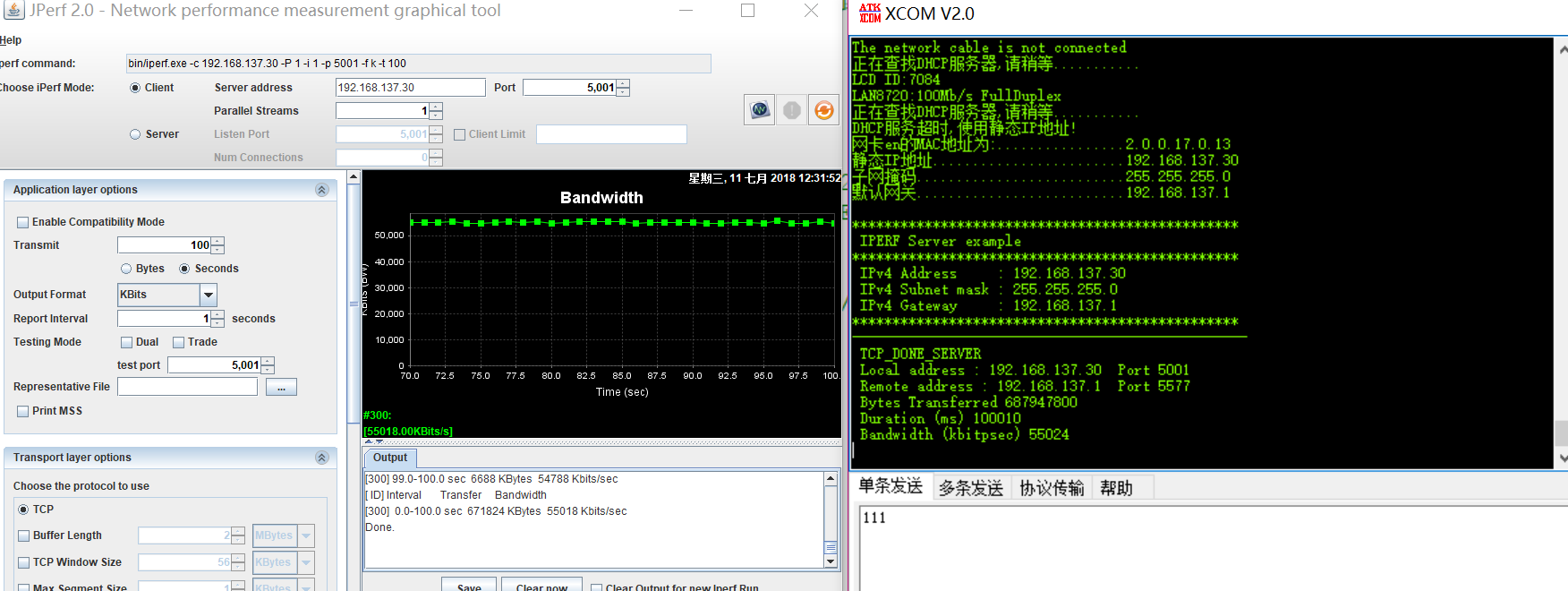Click the Parallel Streams stepper arrows
1568x591 pixels.
436,111
